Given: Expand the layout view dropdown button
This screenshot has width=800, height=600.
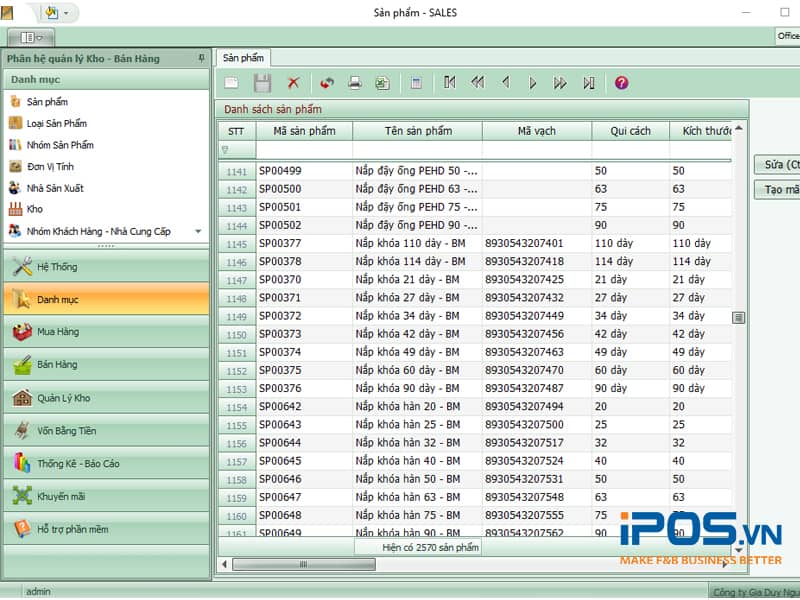Looking at the screenshot, I should 31,37.
